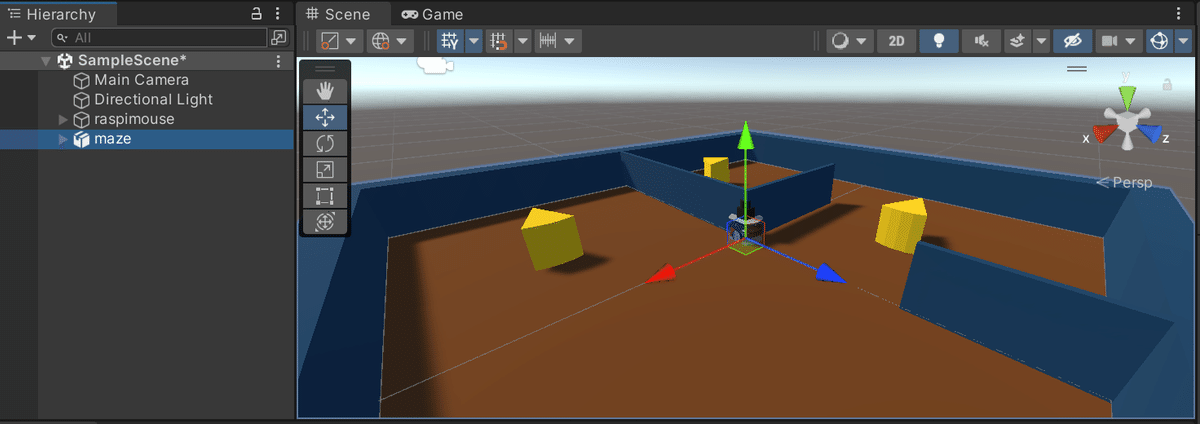This screenshot has height=424, width=1200.
Task: Open the SampleScene kebab menu
Action: 278,61
